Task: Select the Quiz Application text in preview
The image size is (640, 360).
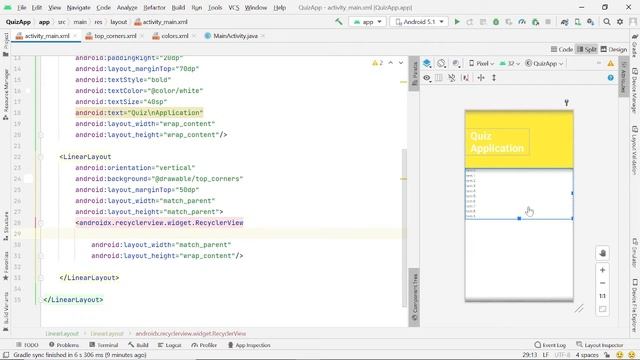Action: click(x=497, y=142)
